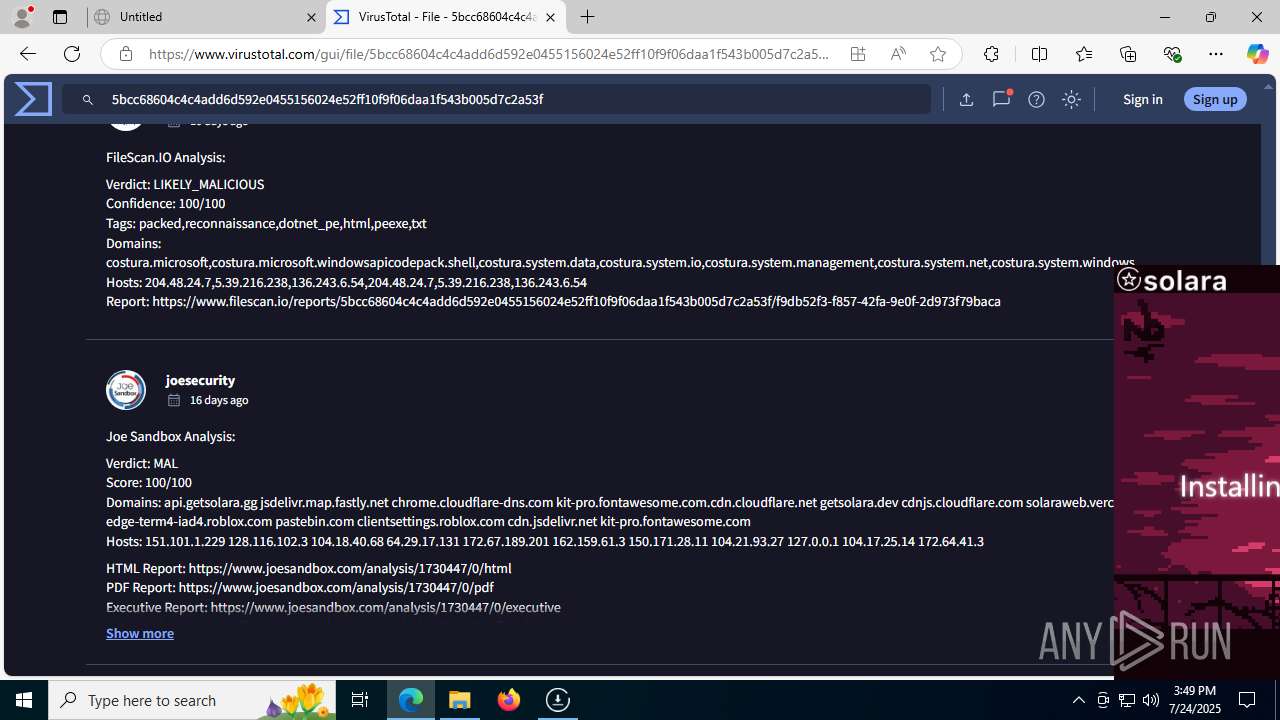The image size is (1280, 720).
Task: Go back with browser back arrow
Action: click(27, 54)
